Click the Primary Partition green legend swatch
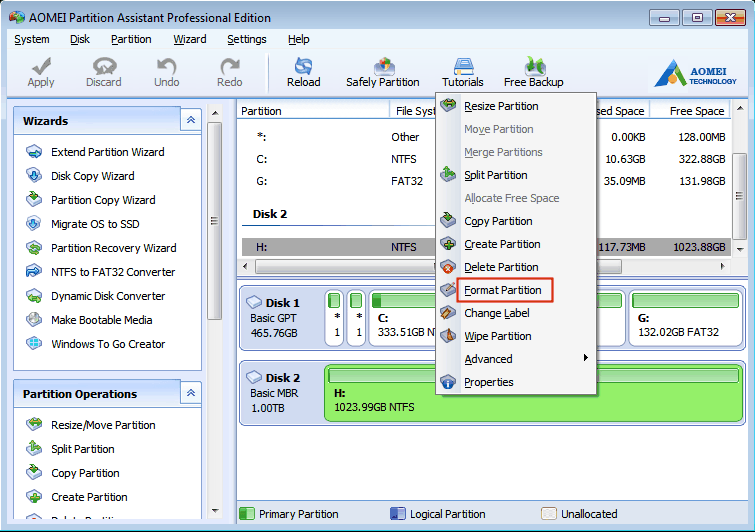755x532 pixels. 247,514
